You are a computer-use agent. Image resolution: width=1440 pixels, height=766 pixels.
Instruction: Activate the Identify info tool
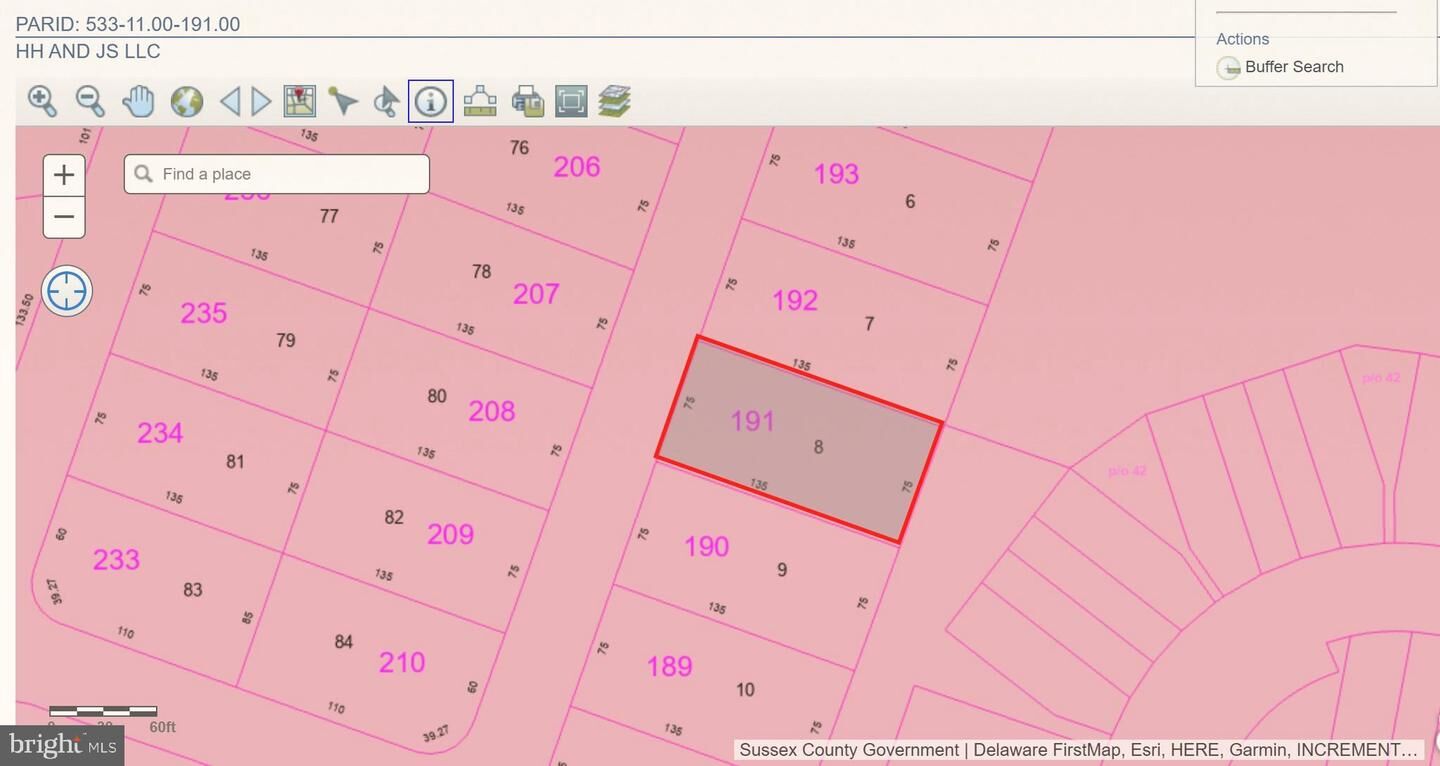430,100
